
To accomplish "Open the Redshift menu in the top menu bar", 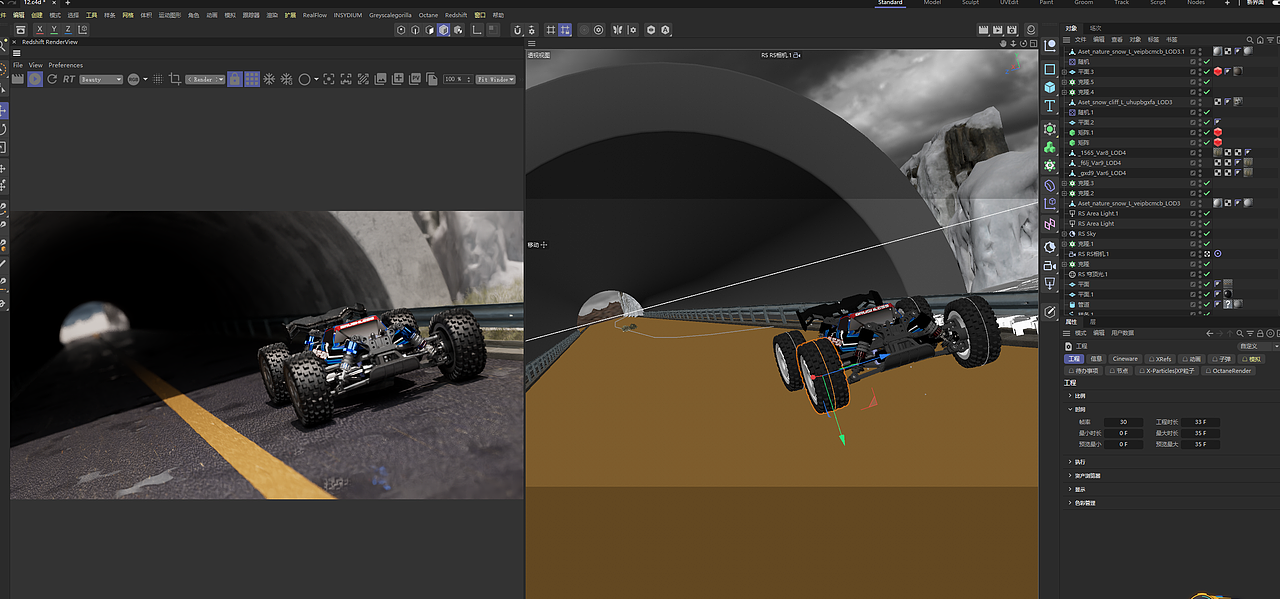I will tap(456, 15).
